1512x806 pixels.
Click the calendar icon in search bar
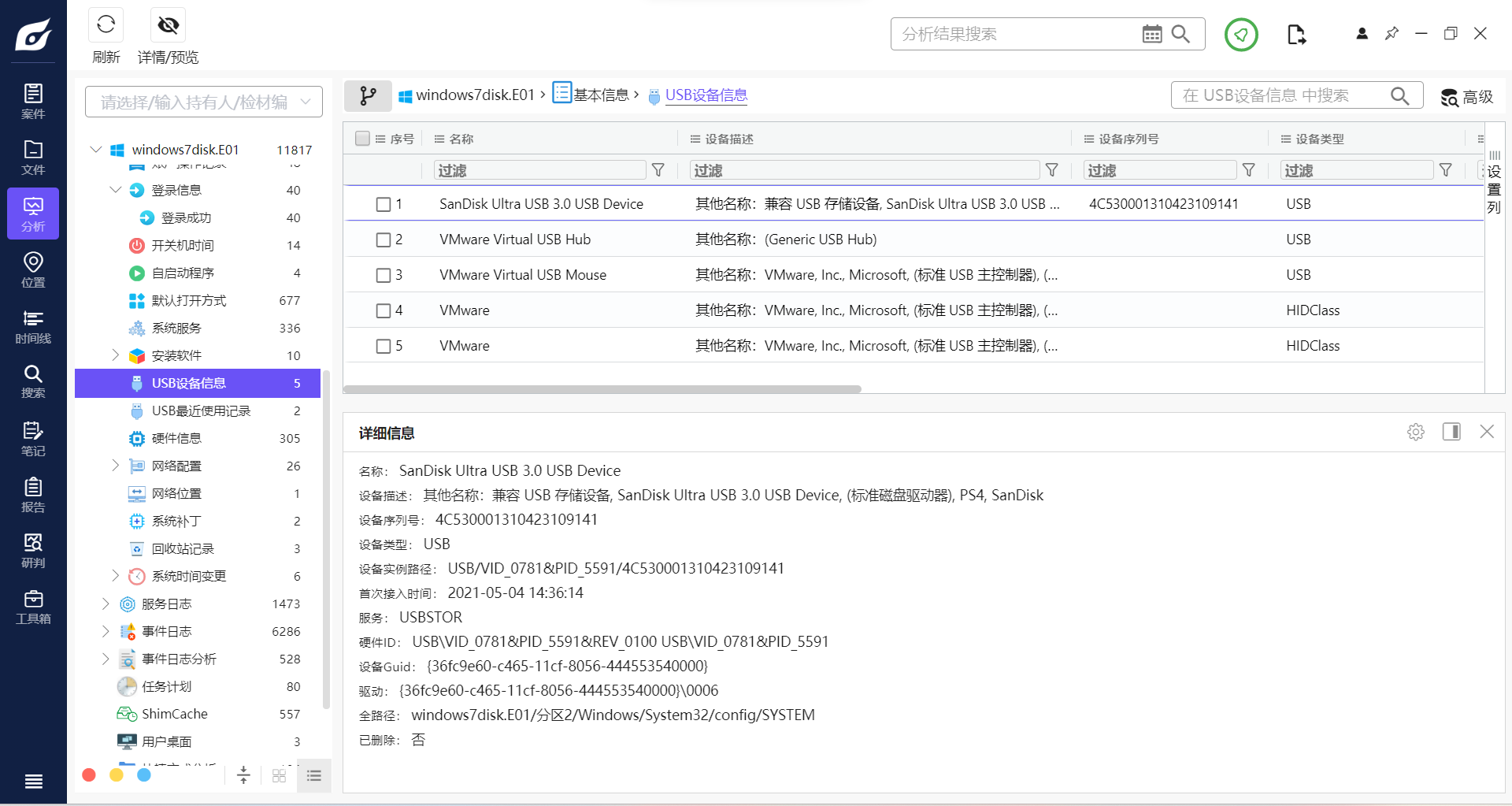click(1152, 34)
